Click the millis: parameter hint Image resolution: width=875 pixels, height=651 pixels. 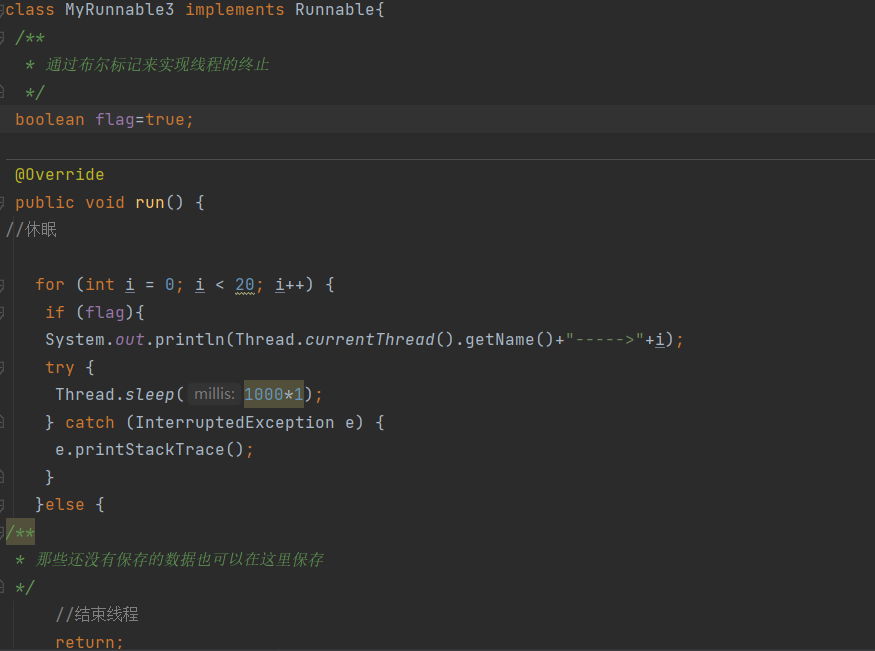coord(214,394)
